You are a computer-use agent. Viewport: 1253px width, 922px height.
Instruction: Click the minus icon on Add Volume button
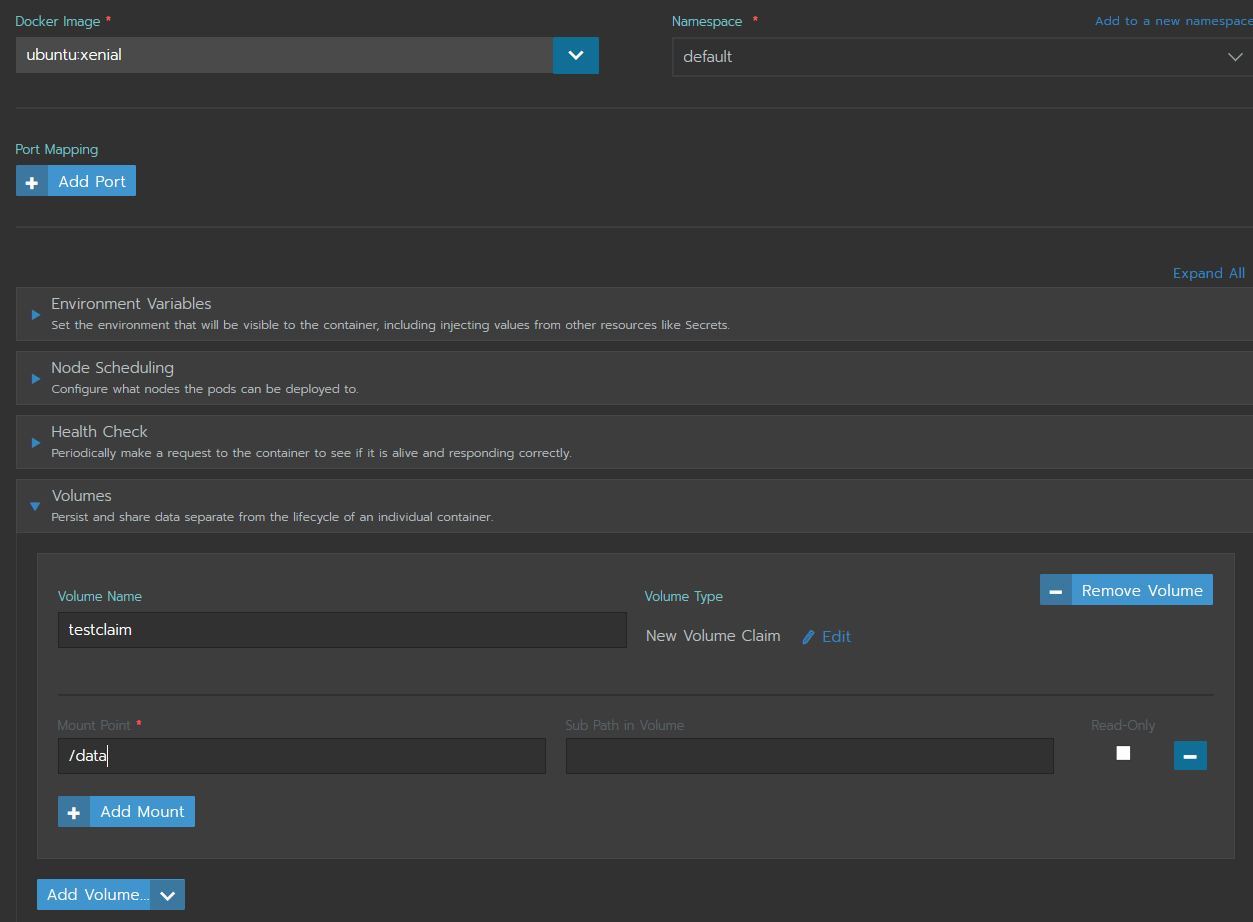coord(167,894)
